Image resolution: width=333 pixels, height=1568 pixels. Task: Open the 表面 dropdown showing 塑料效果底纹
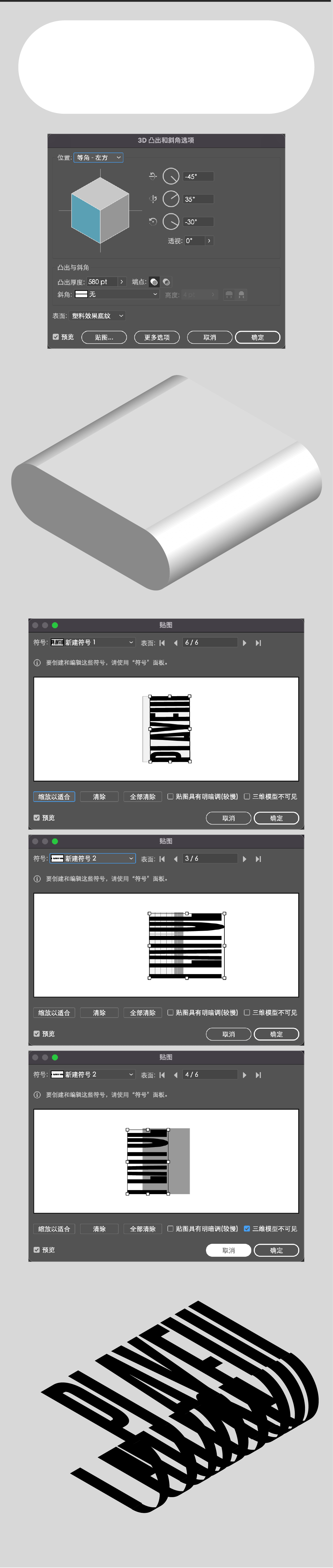pos(97,316)
